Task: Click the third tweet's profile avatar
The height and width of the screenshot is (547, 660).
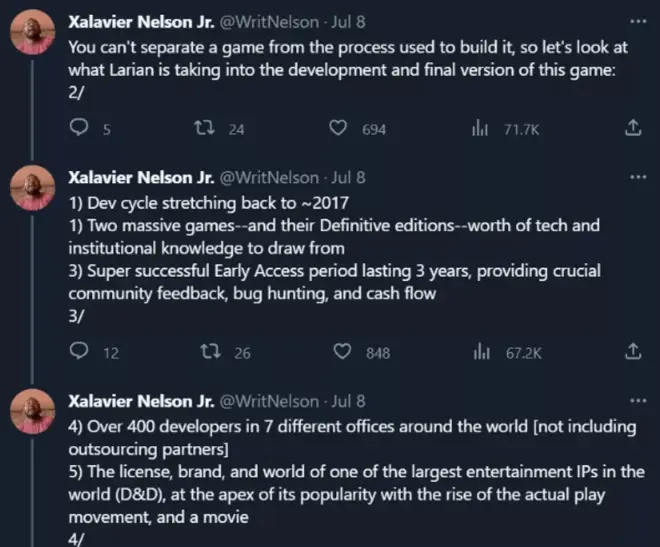Action: pos(32,414)
